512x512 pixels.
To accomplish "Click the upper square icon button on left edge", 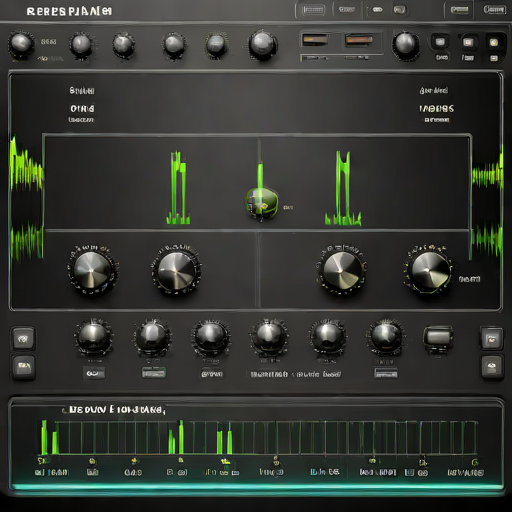I will [23, 339].
